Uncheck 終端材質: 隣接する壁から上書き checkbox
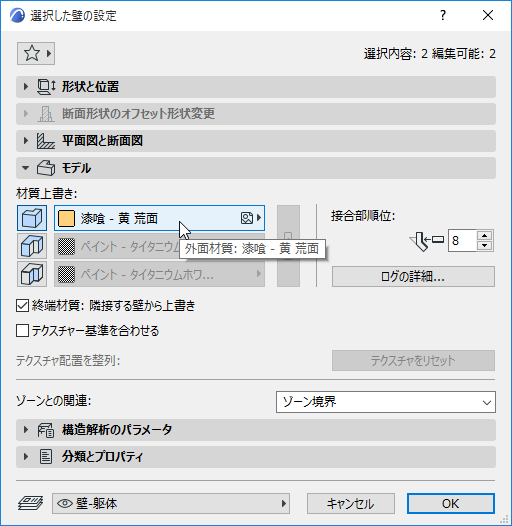Image resolution: width=512 pixels, height=526 pixels. coord(22,306)
